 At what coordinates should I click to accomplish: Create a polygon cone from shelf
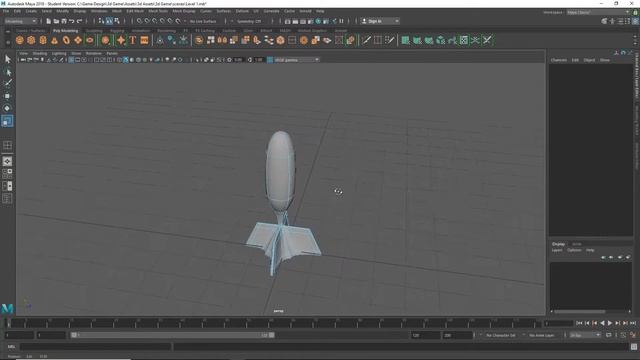click(x=54, y=40)
